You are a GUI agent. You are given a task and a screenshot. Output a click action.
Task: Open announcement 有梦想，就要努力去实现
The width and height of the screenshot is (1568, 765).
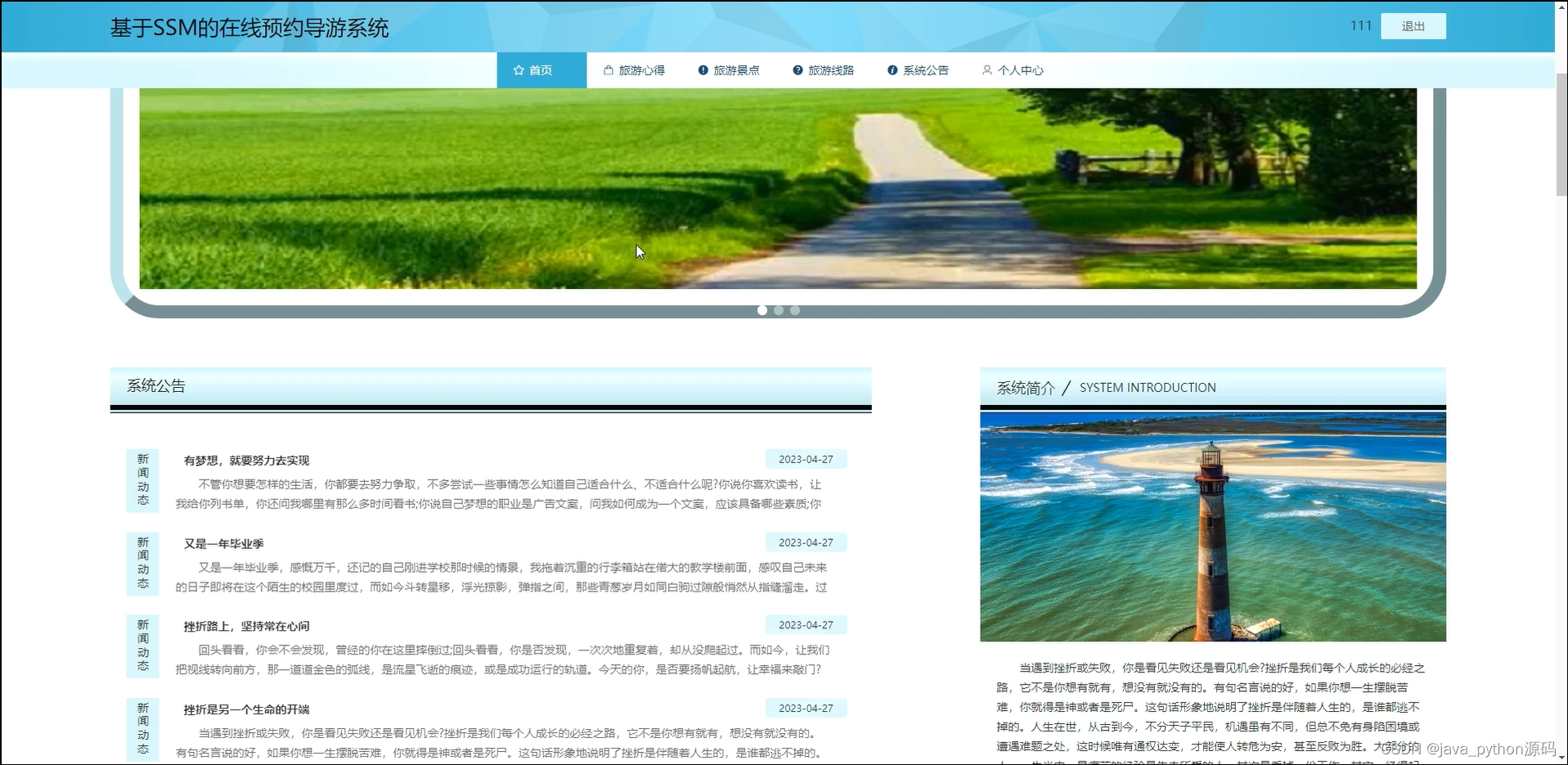point(246,461)
